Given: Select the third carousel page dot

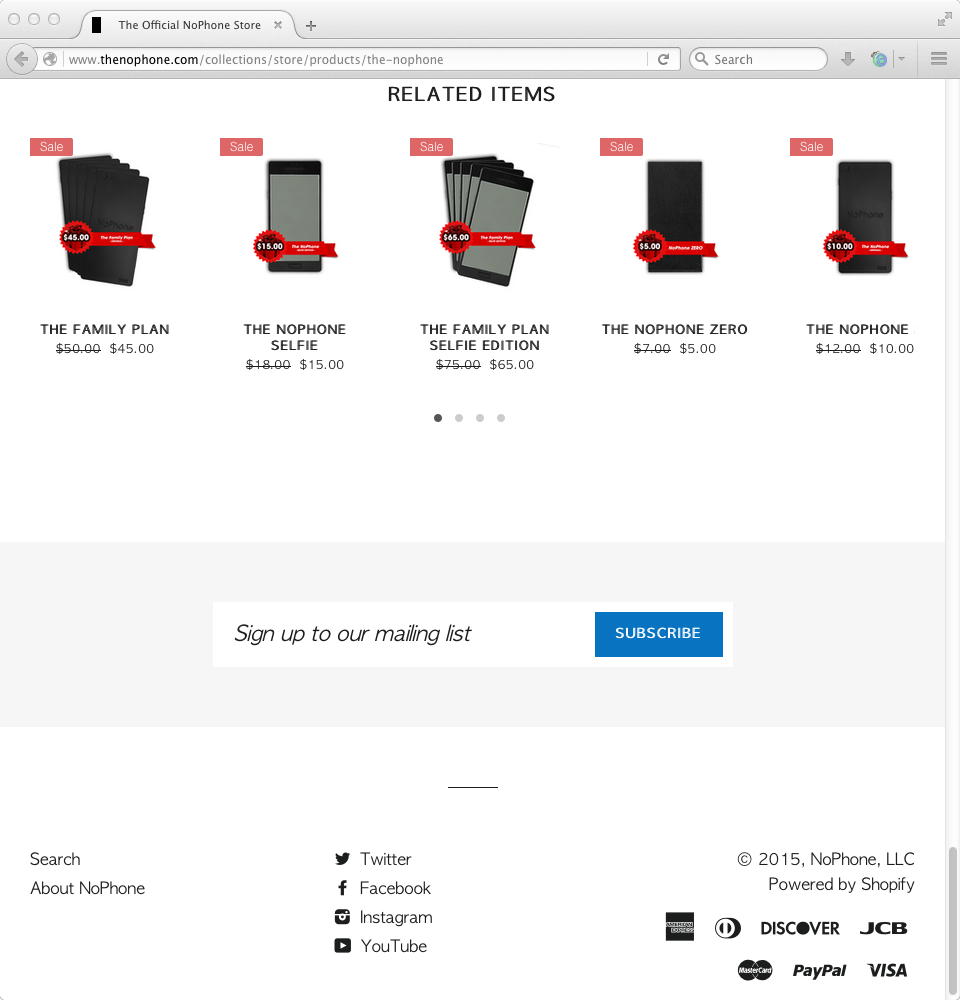Looking at the screenshot, I should (x=480, y=418).
